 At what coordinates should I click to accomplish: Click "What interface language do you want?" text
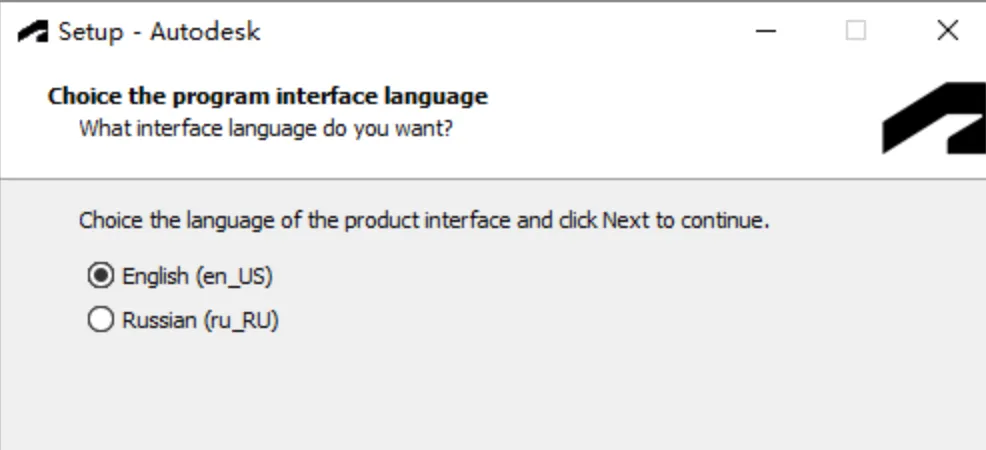point(266,128)
